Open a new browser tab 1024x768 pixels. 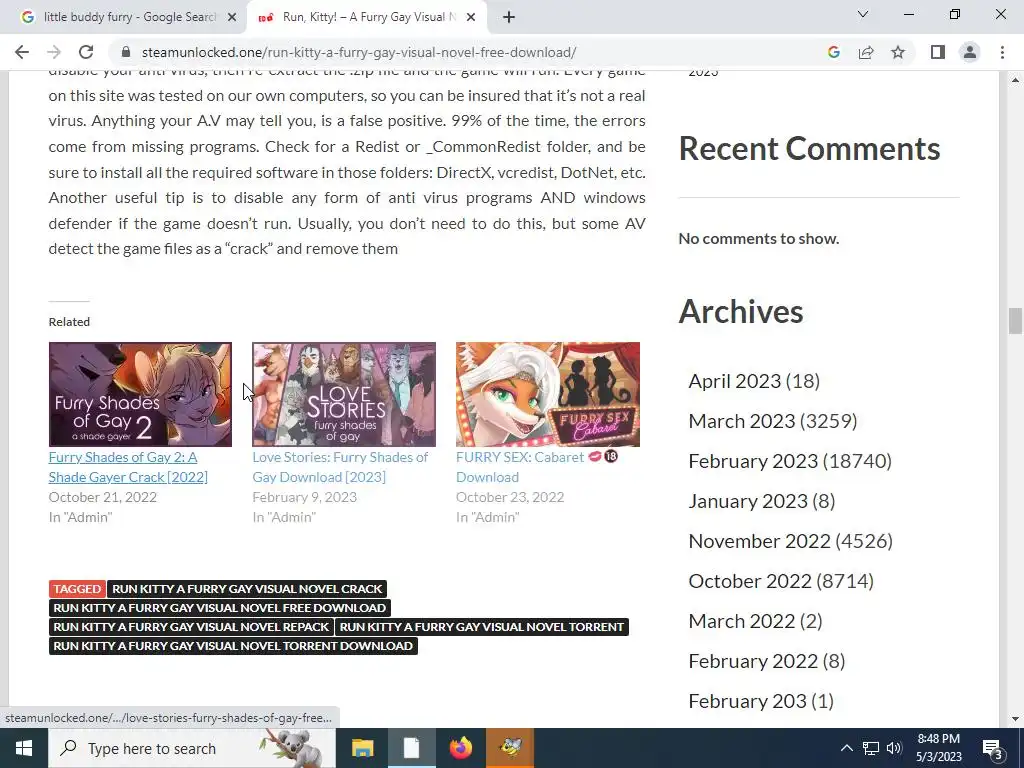[x=509, y=18]
